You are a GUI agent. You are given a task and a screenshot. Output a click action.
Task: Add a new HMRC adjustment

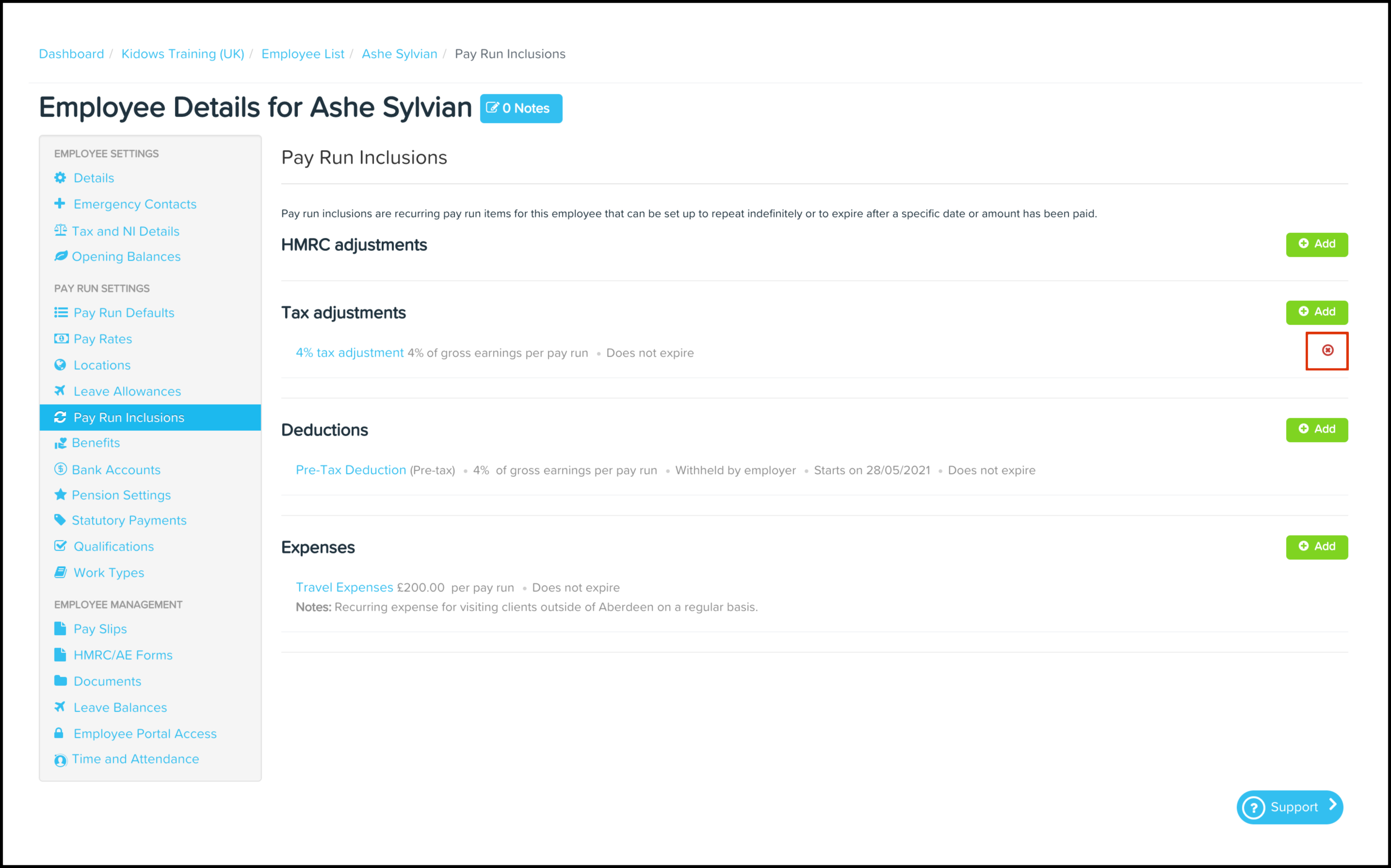1316,244
